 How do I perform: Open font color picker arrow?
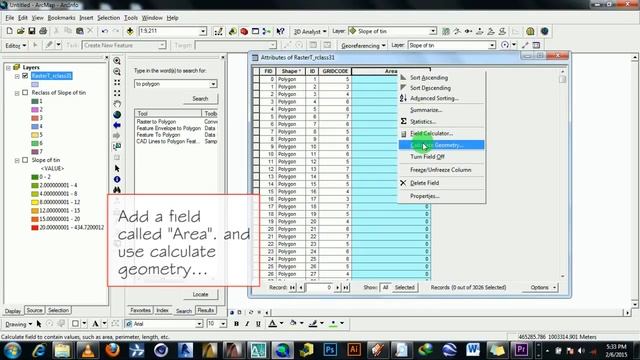pos(281,324)
